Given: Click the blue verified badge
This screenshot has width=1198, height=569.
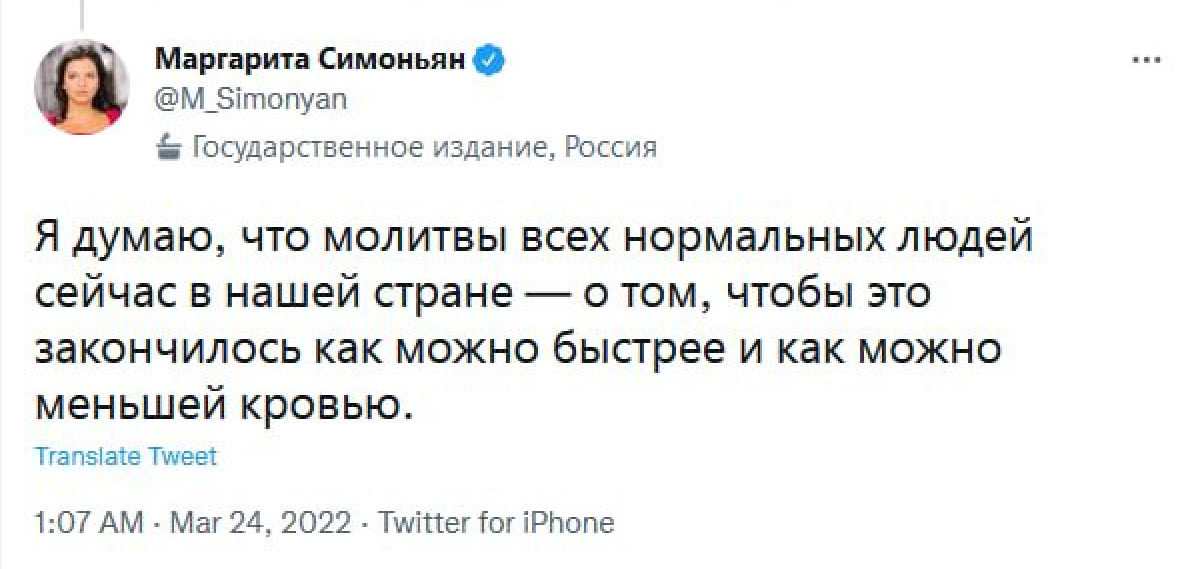Looking at the screenshot, I should pos(488,61).
